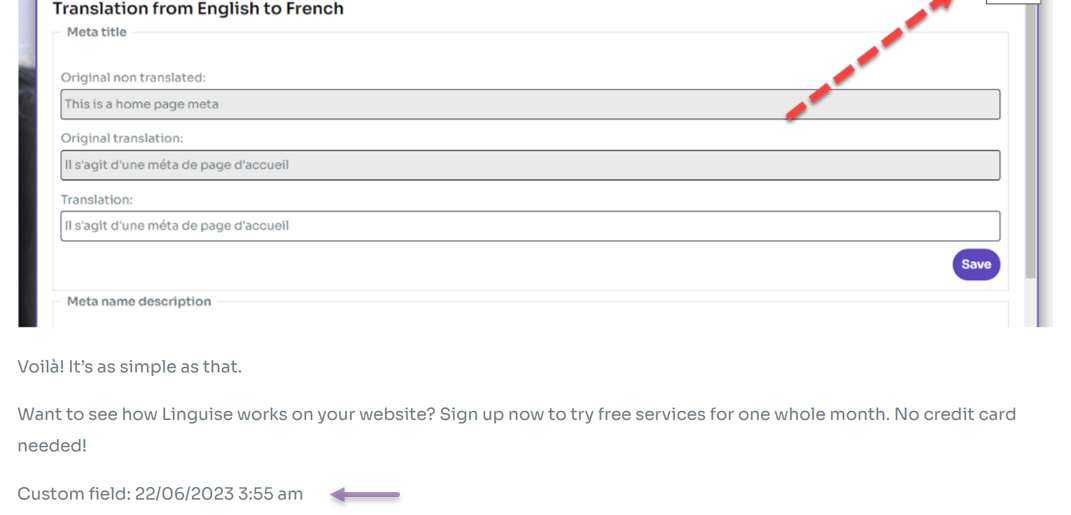Click the gray vertical scrollbar of the dialog
Screen dimensions: 1071x515
[1031, 140]
